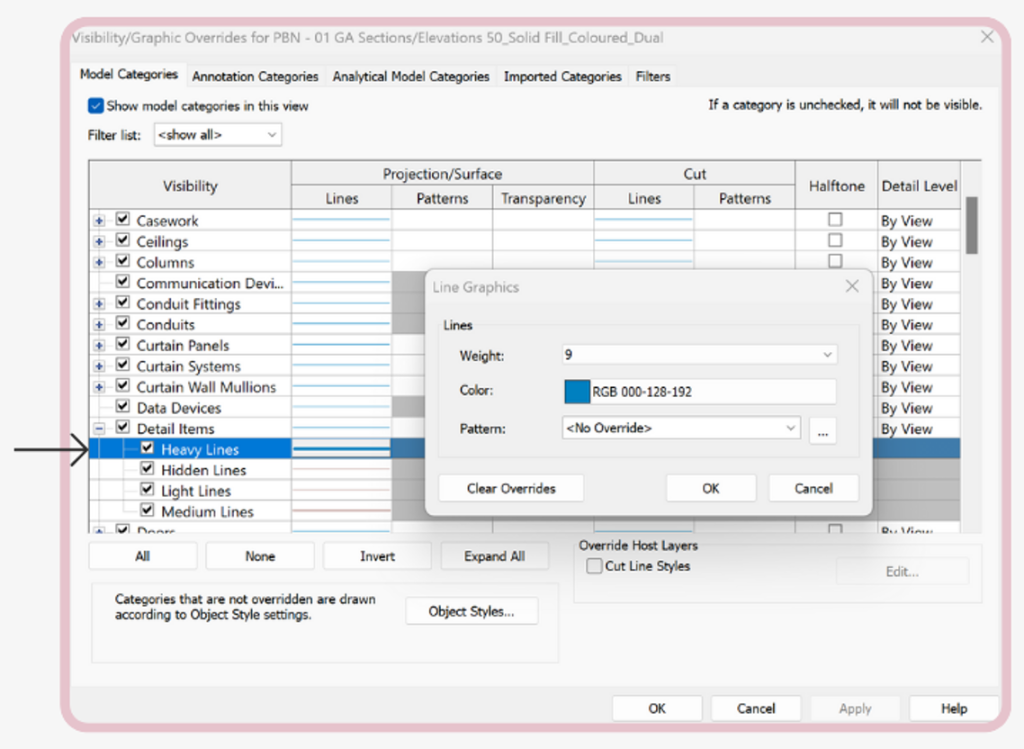Switch to the Imported Categories tab
The width and height of the screenshot is (1024, 749).
point(562,76)
